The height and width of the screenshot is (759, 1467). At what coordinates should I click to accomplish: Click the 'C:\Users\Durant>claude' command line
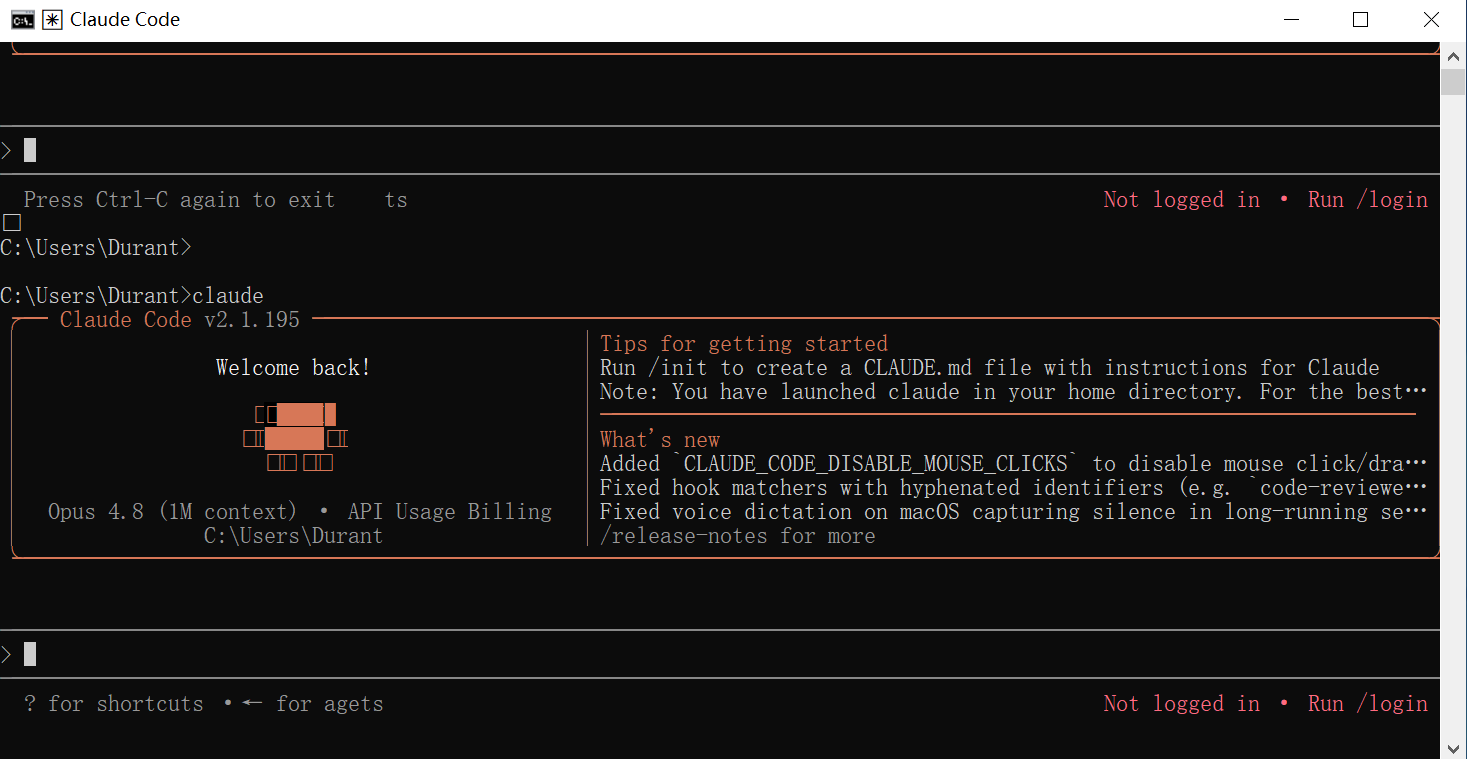pyautogui.click(x=132, y=296)
